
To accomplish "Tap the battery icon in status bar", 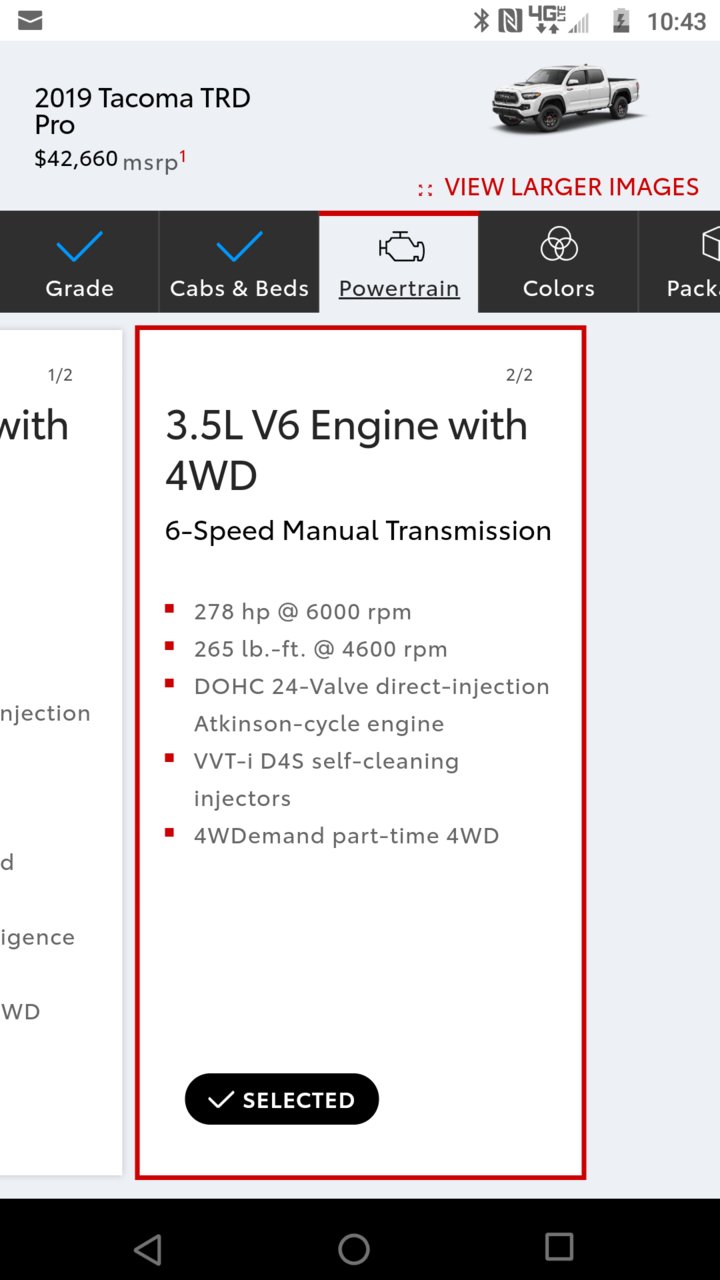I will [x=621, y=20].
